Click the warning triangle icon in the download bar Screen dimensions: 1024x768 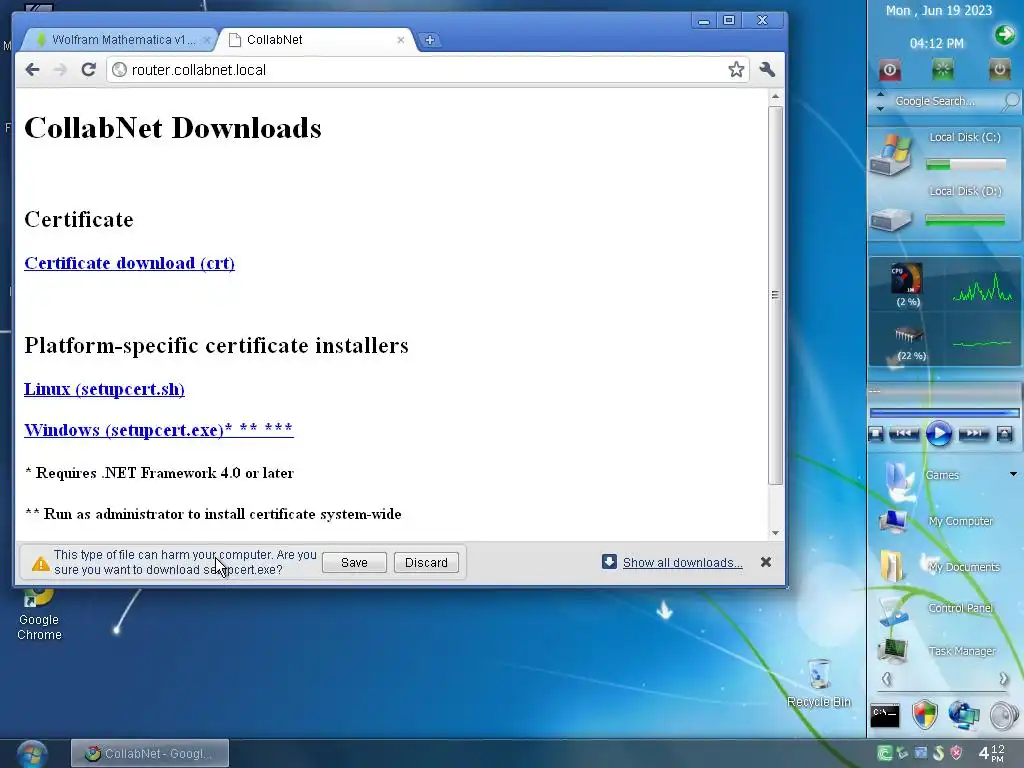coord(40,563)
